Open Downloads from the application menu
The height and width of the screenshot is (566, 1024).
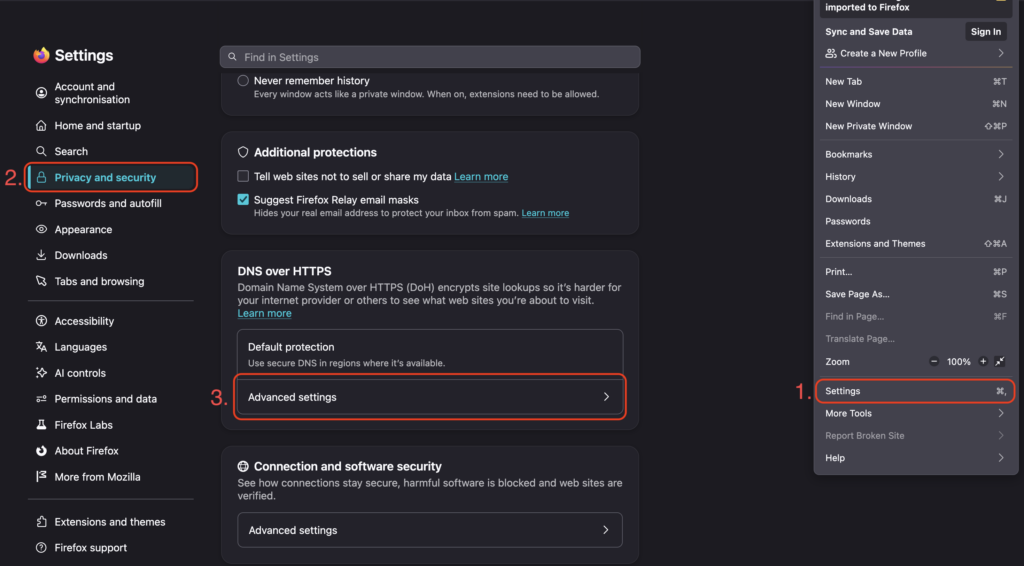[915, 199]
